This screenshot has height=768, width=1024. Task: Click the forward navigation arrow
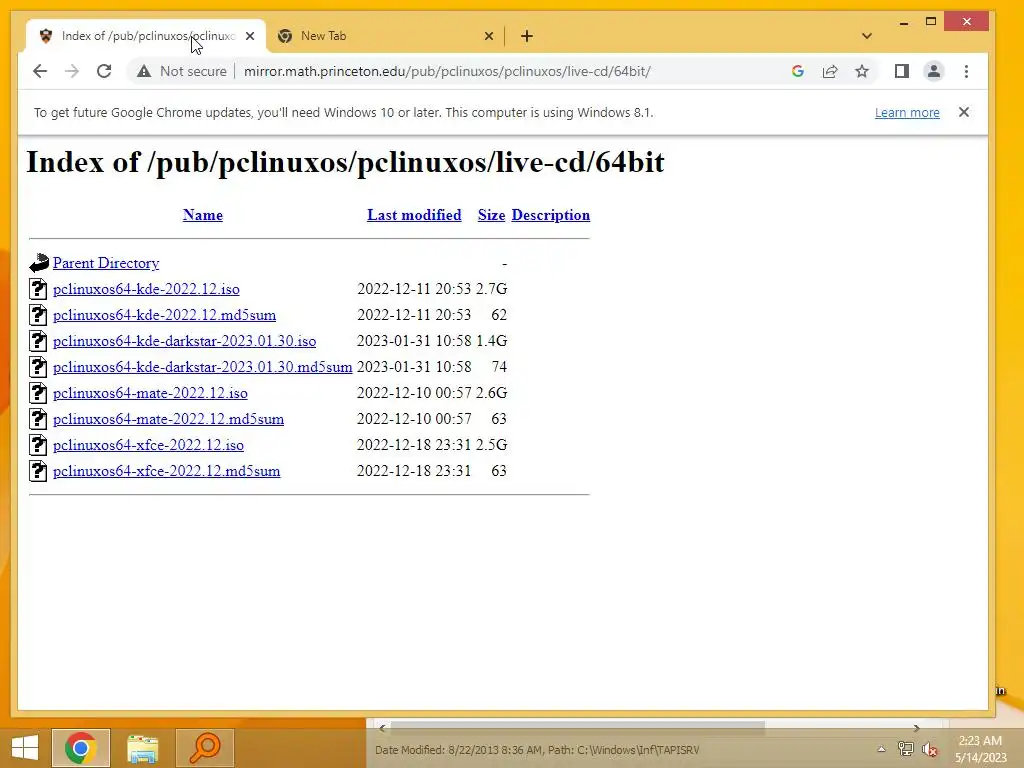tap(72, 71)
